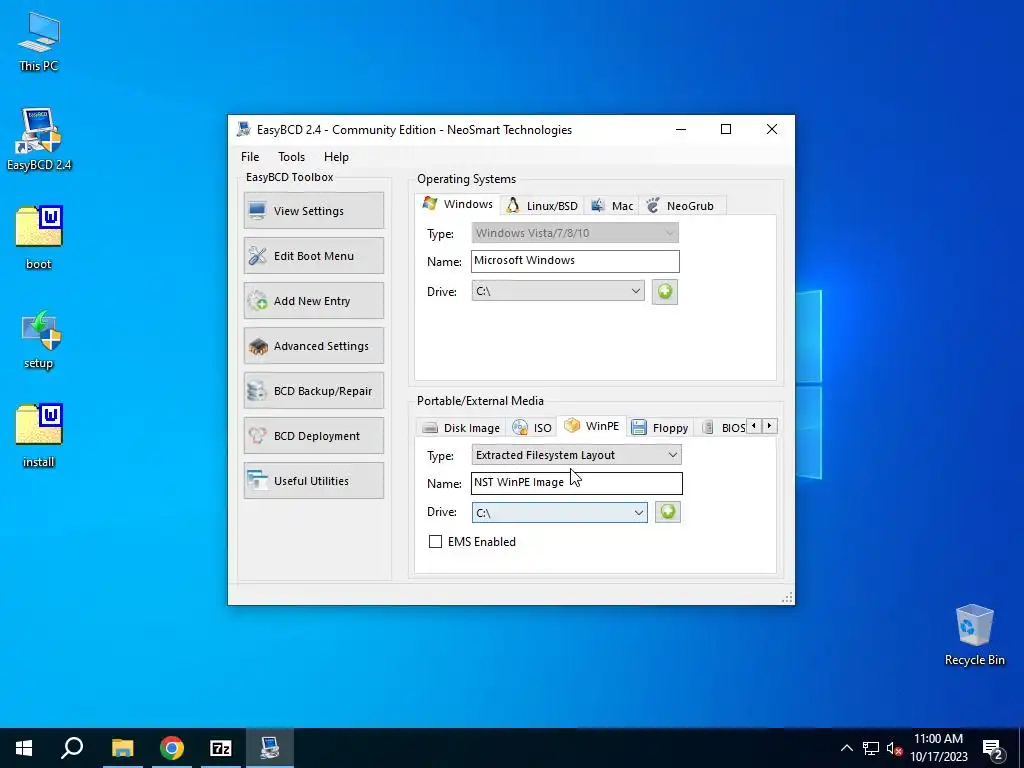Switch to the Mac tab
The width and height of the screenshot is (1024, 768).
coord(612,206)
